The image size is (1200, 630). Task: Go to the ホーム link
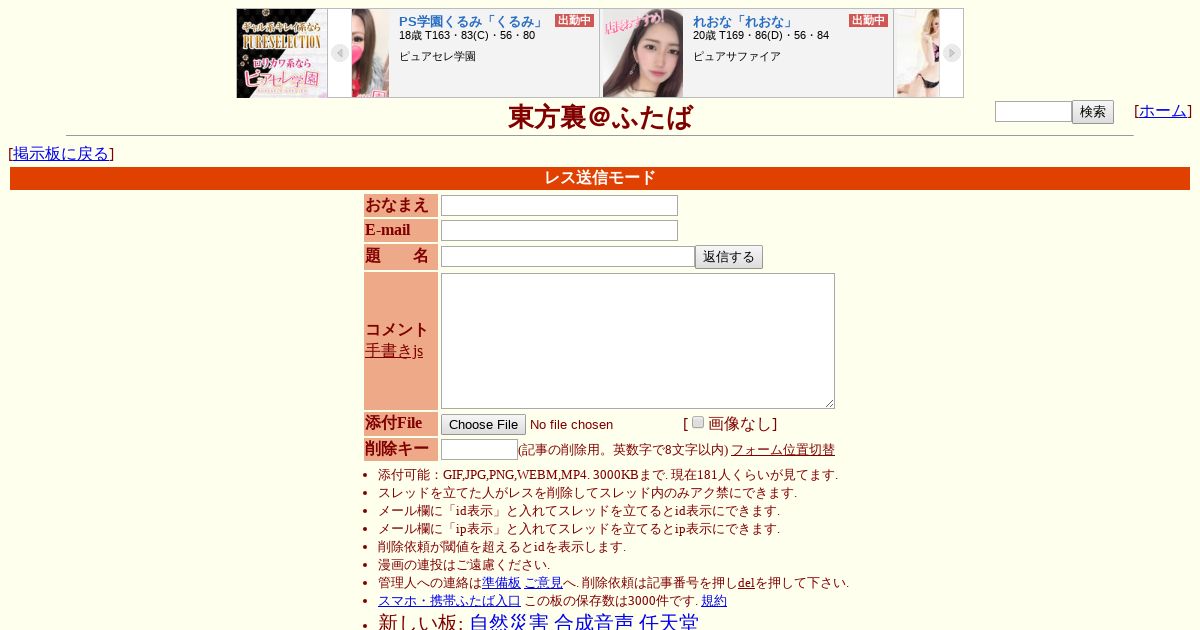pyautogui.click(x=1163, y=111)
